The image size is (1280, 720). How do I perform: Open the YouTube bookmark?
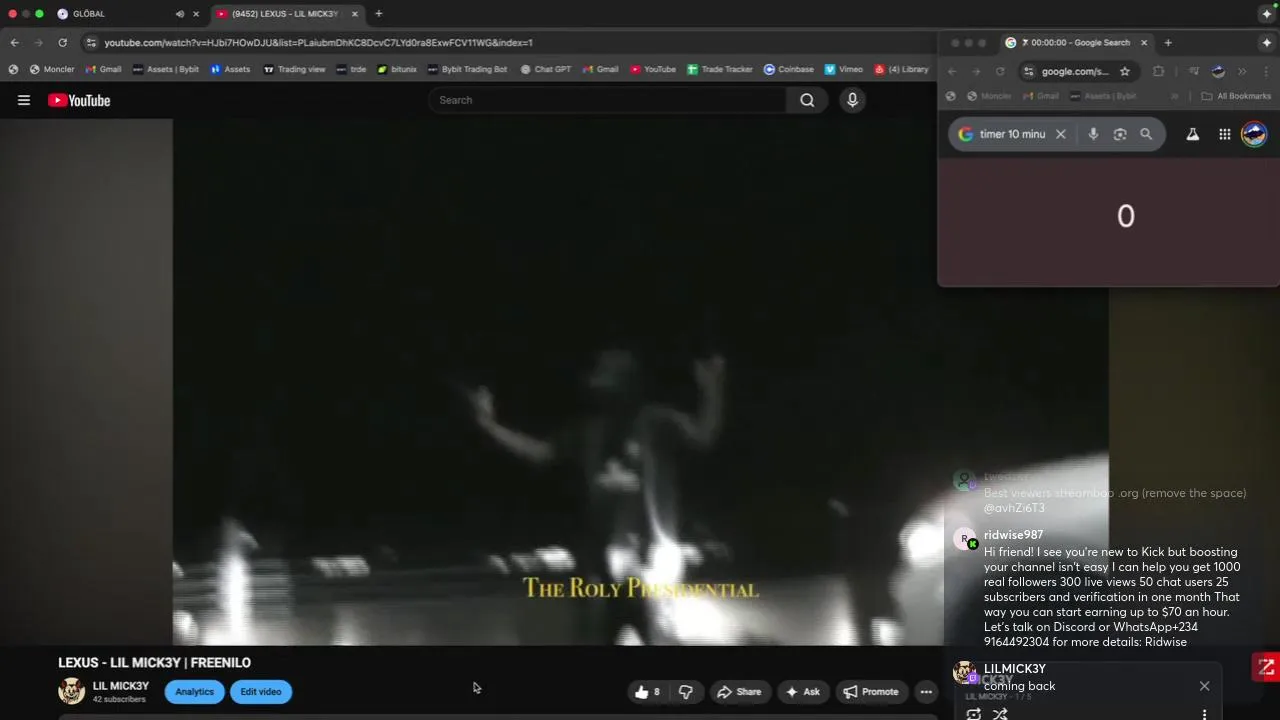coord(653,70)
